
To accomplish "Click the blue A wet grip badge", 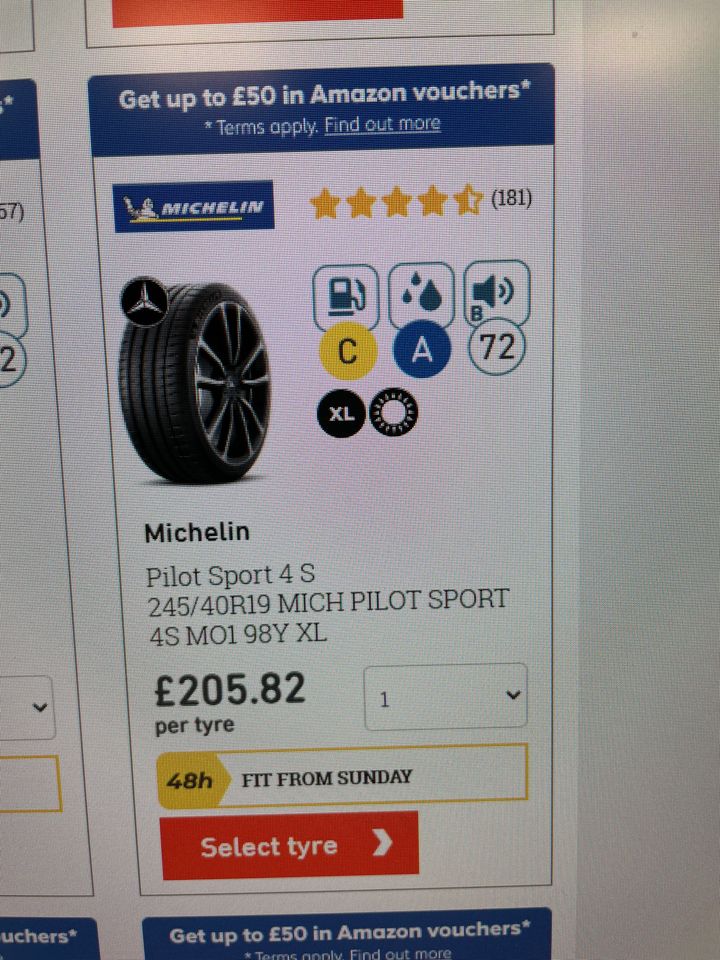I will [422, 350].
